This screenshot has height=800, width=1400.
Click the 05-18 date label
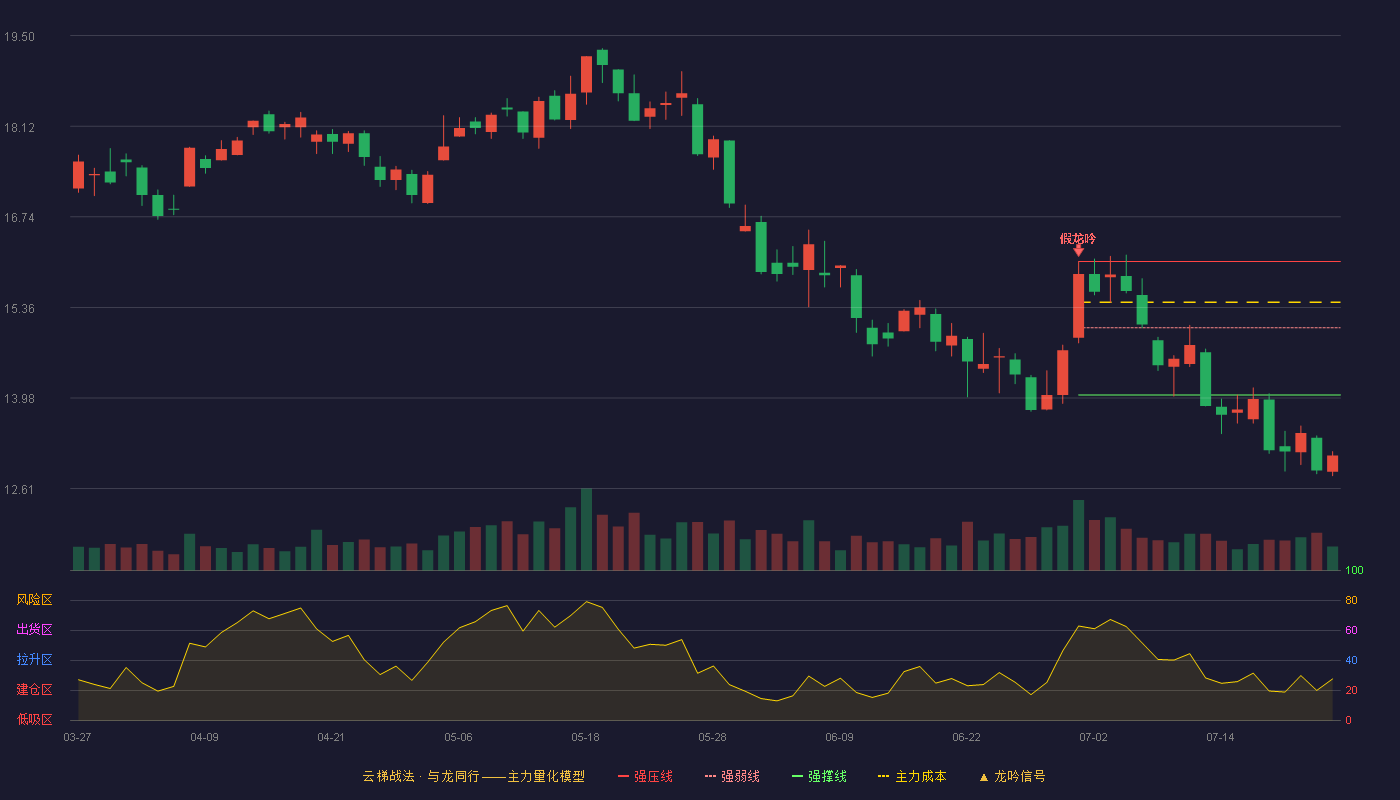[585, 737]
